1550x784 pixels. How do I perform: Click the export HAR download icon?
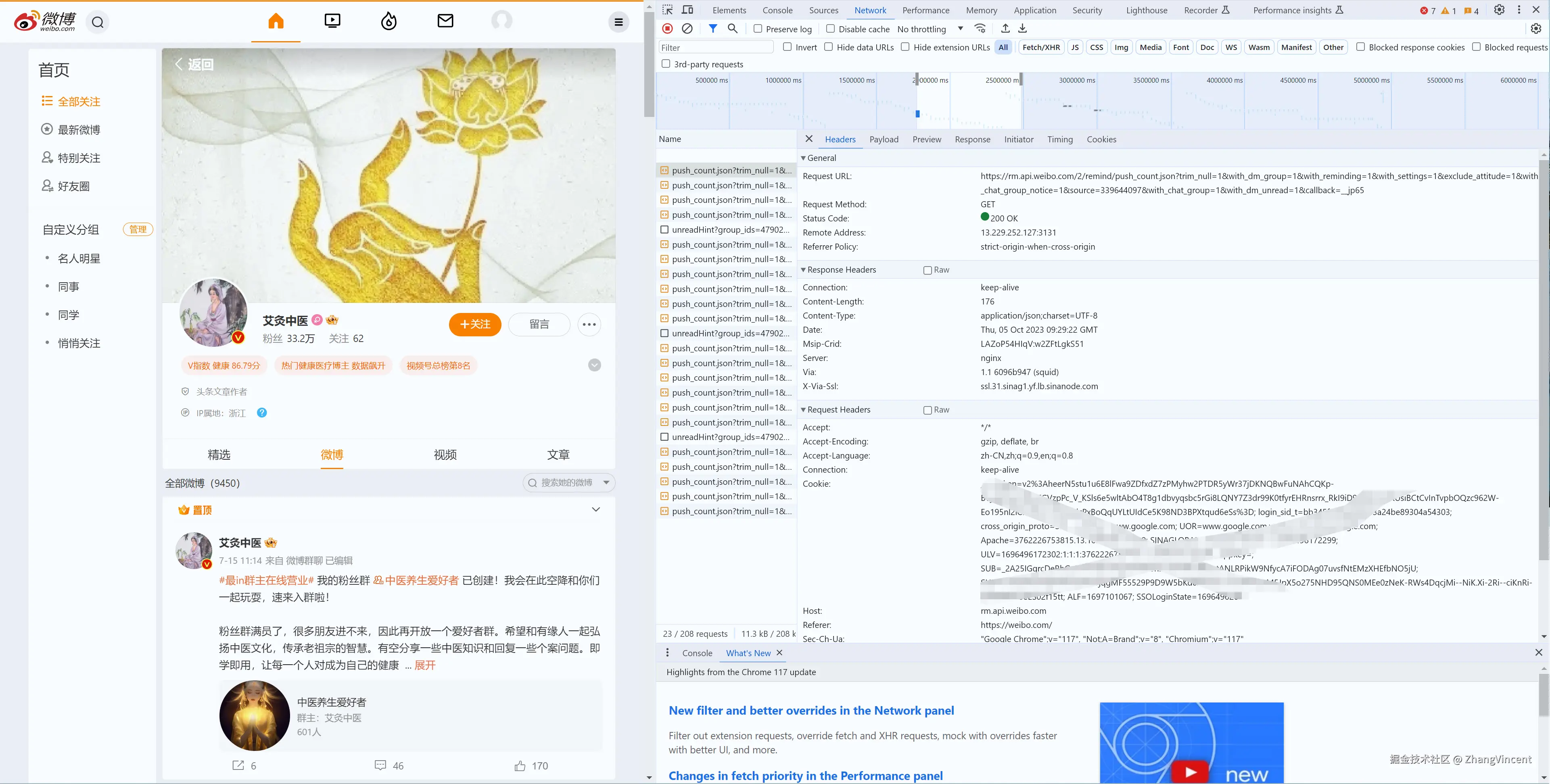click(x=1022, y=28)
